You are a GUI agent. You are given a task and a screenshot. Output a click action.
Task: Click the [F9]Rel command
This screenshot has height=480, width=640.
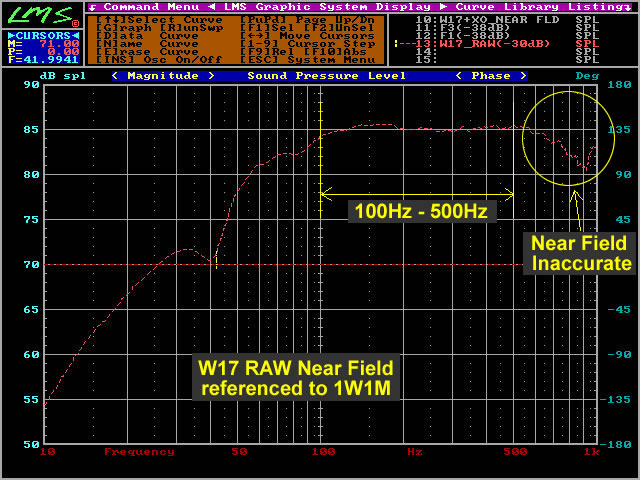267,52
